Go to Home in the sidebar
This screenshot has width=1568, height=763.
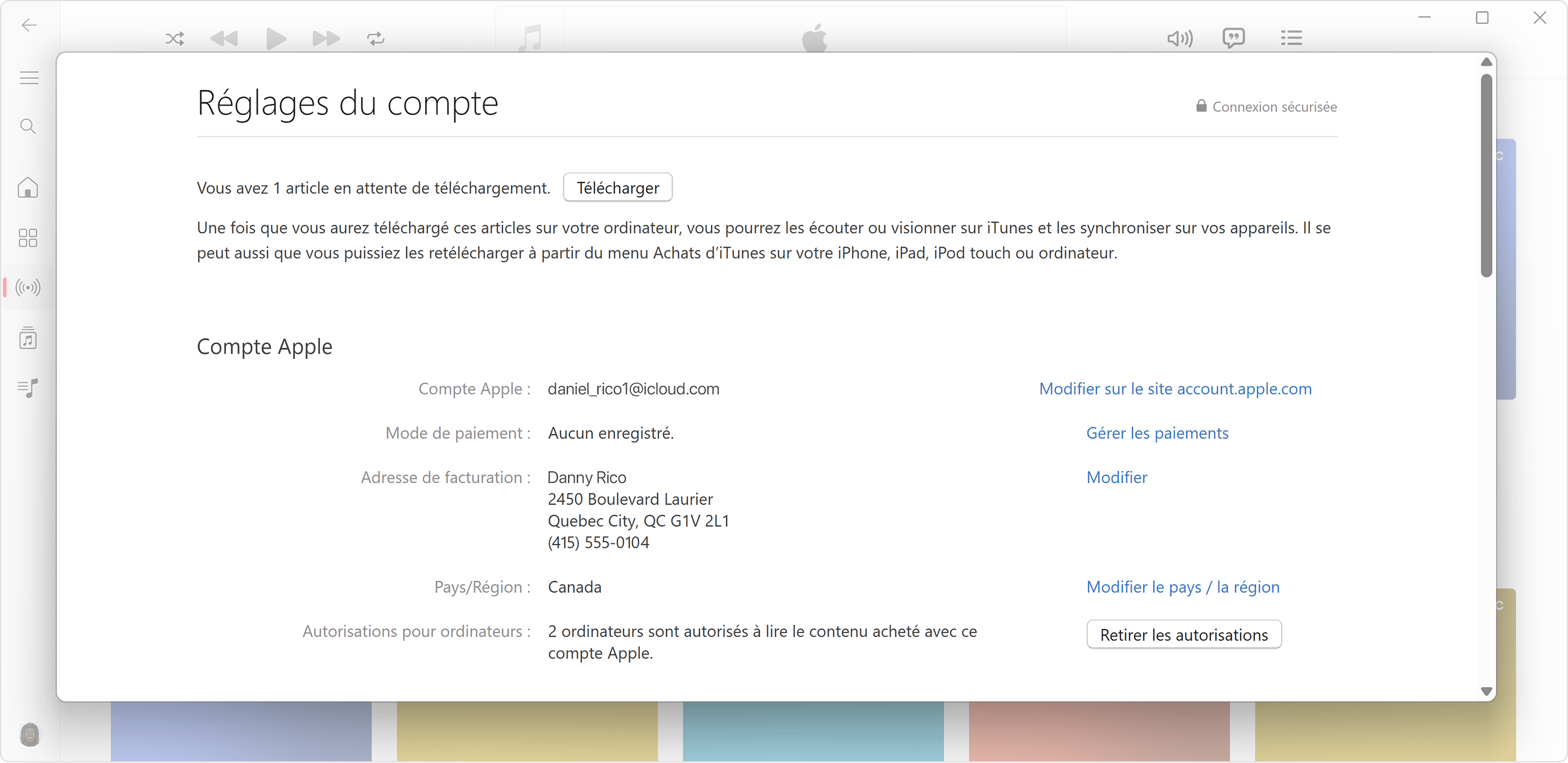28,188
